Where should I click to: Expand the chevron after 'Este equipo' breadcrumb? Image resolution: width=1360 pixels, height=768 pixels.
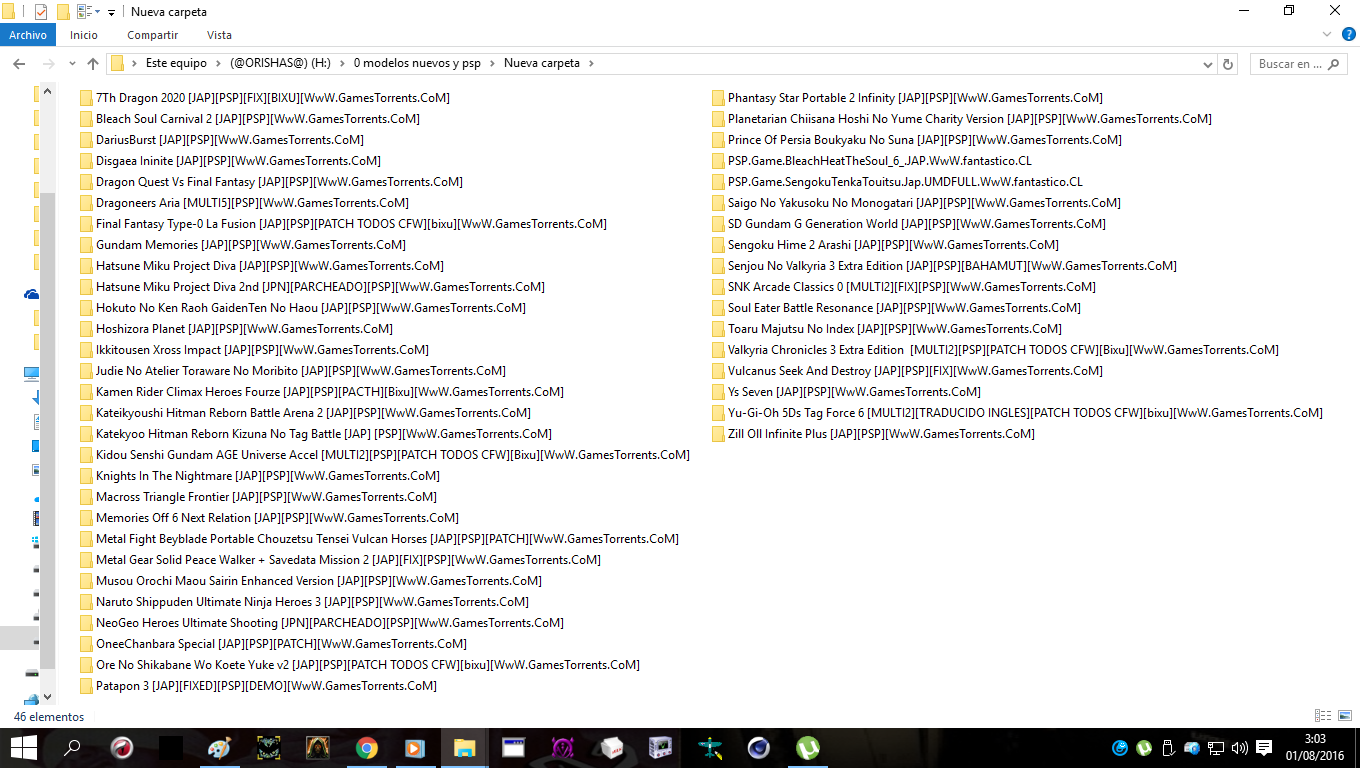(218, 63)
